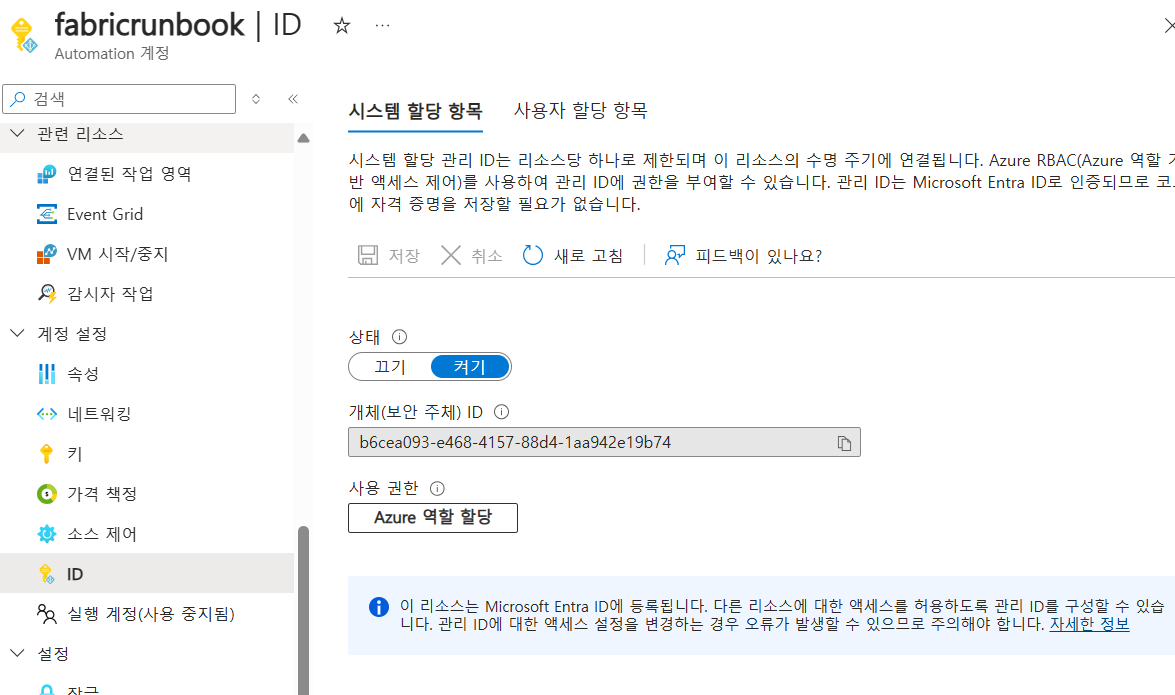Click the feedback person icon
The image size is (1175, 695).
674,256
